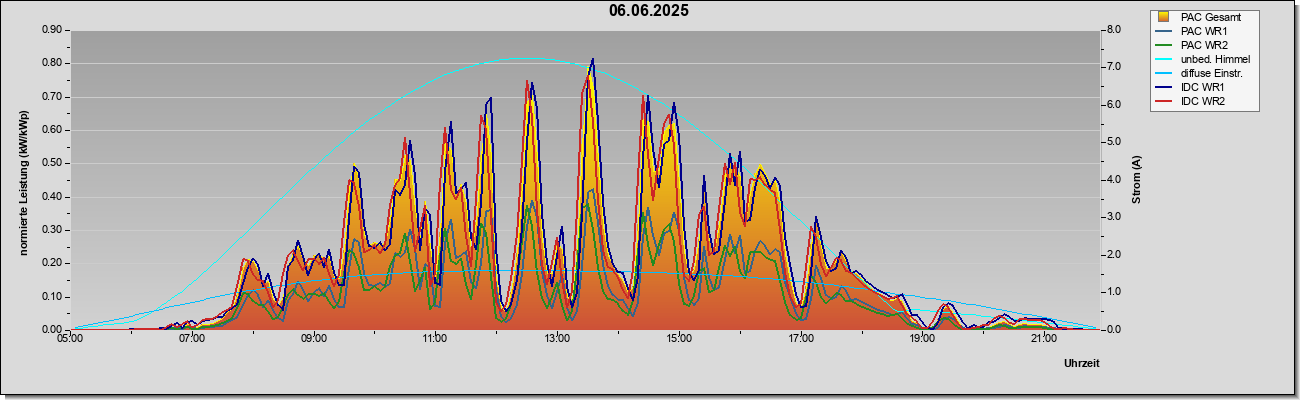The image size is (1300, 400).
Task: Click the Uhrzeit axis label
Action: 1082,364
